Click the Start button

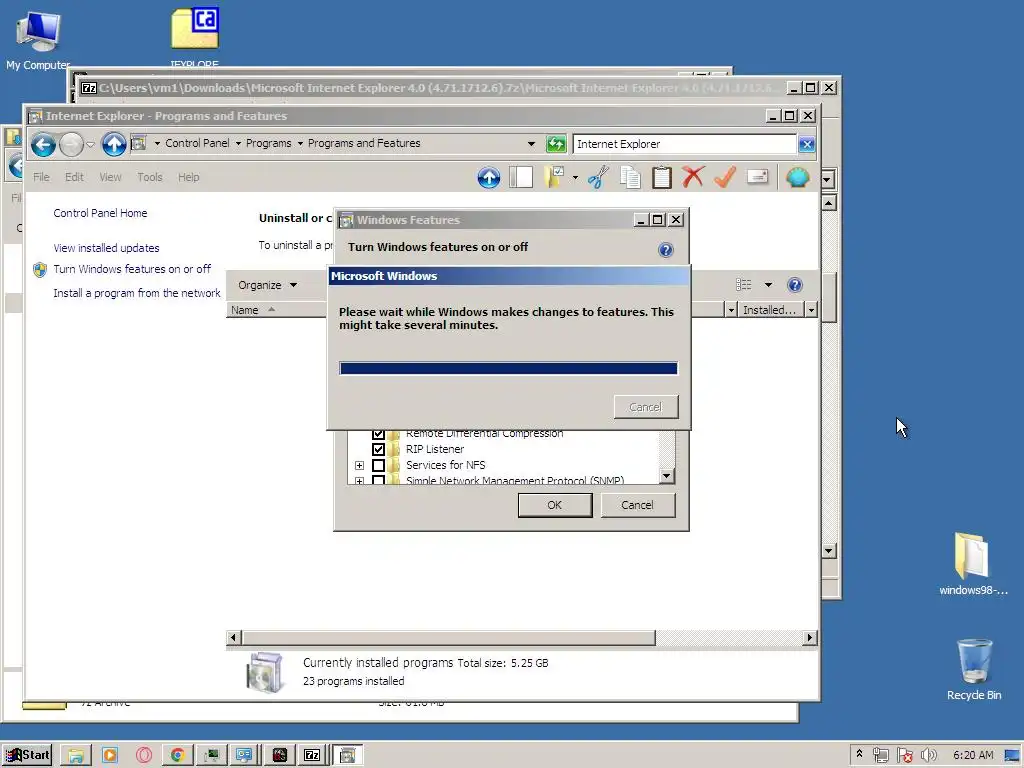27,755
